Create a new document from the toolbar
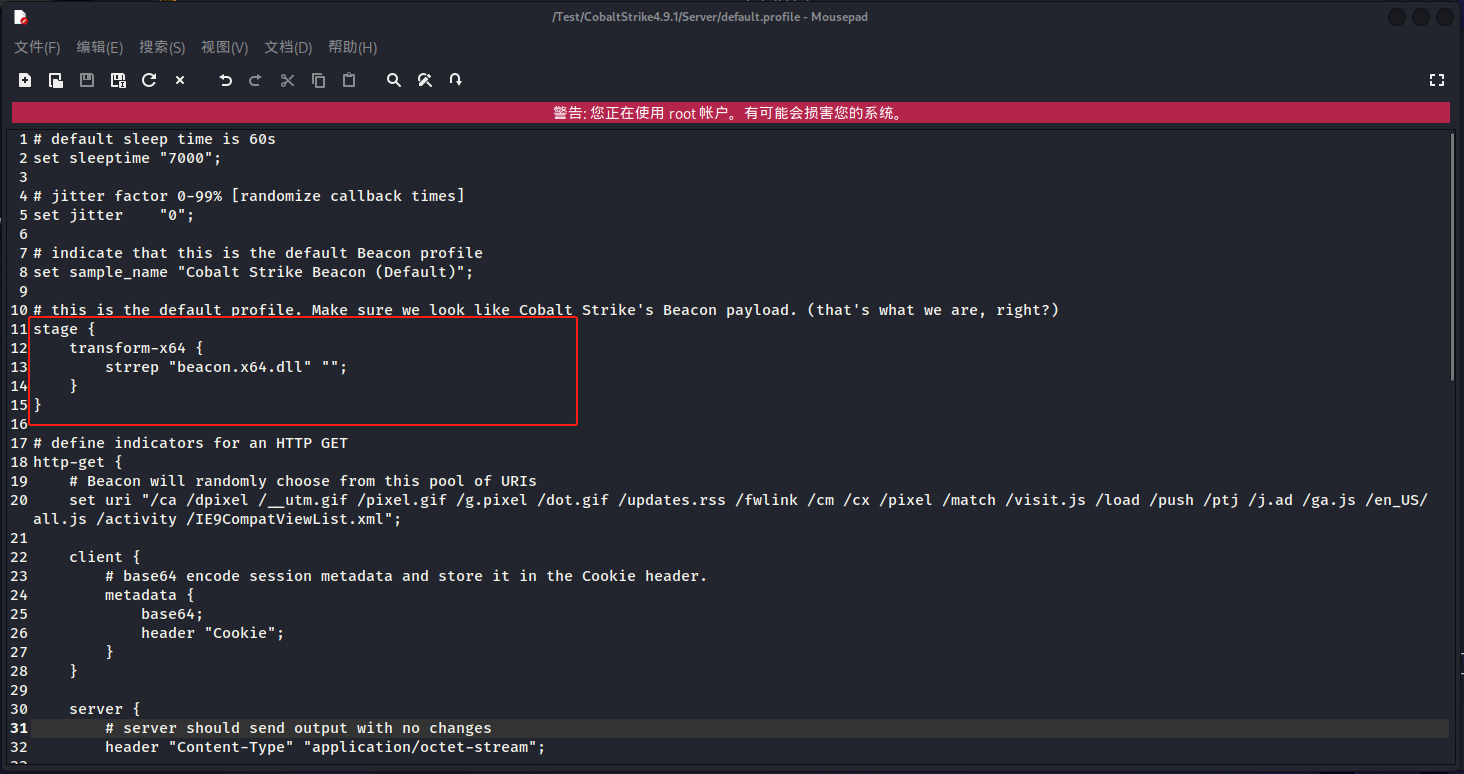Viewport: 1464px width, 774px height. click(25, 80)
